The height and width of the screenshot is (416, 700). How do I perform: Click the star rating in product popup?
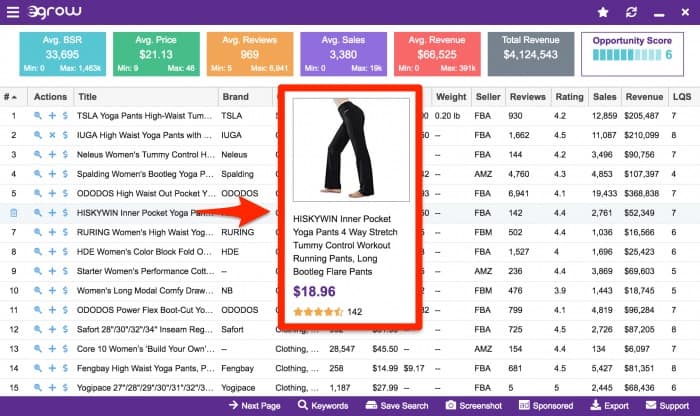tap(318, 312)
